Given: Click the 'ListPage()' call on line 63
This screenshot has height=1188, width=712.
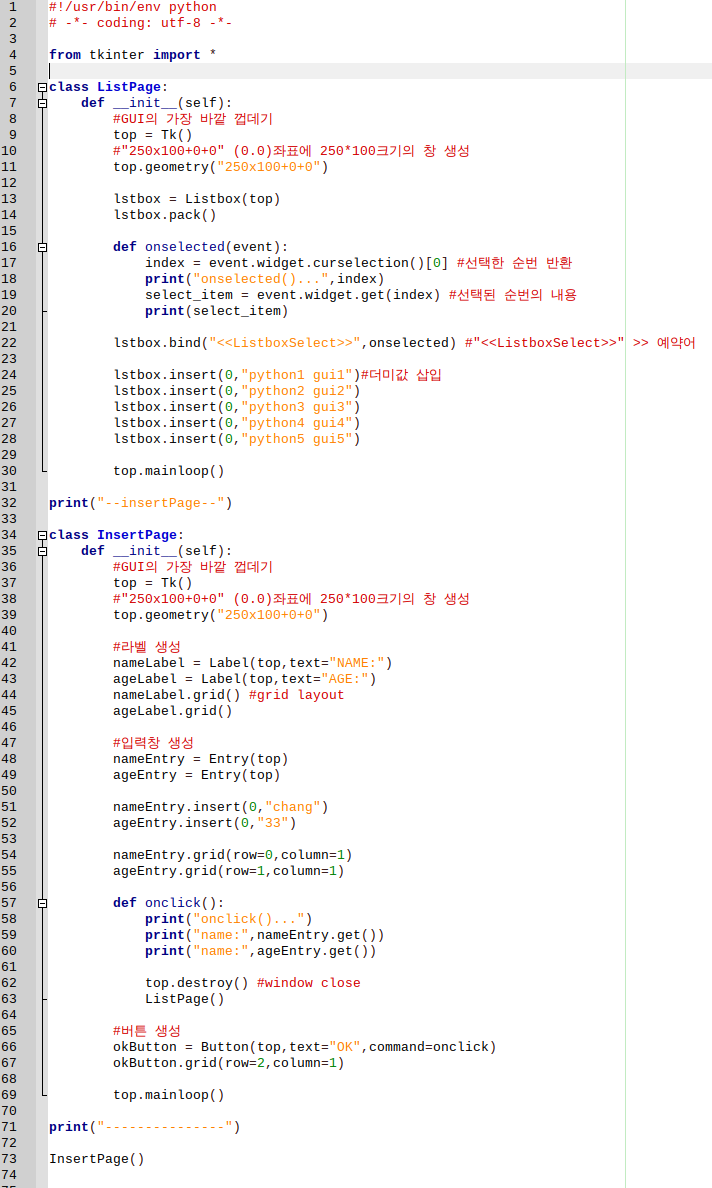Looking at the screenshot, I should pyautogui.click(x=185, y=999).
